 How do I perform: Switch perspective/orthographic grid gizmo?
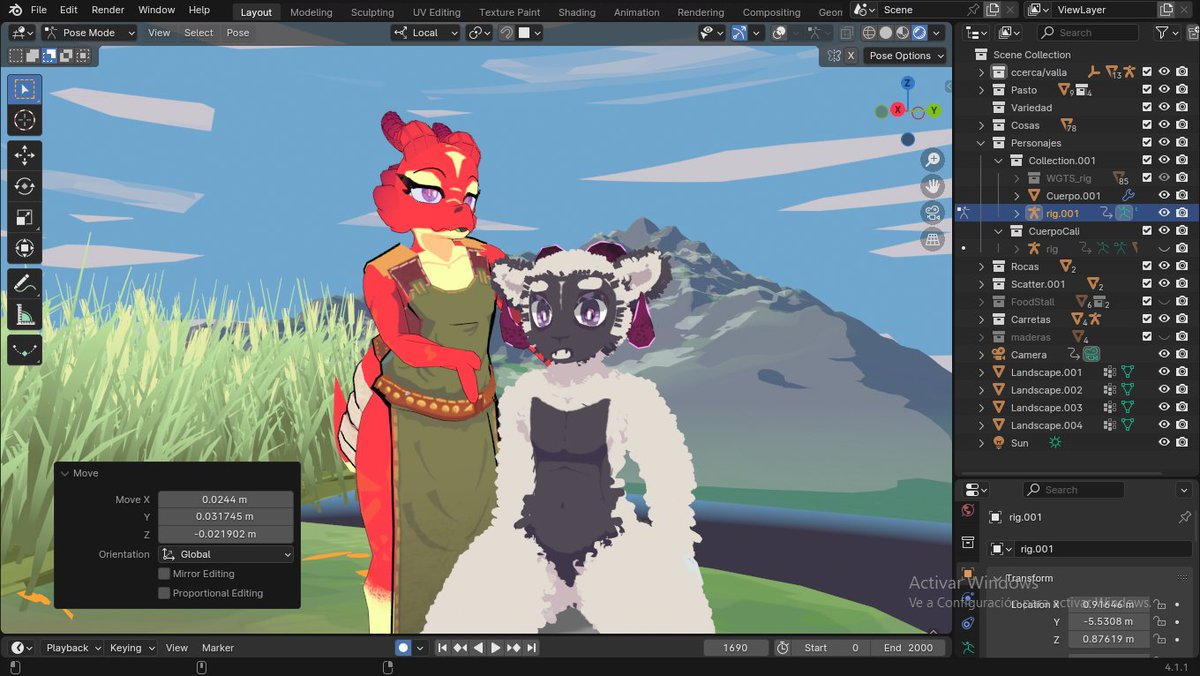pyautogui.click(x=932, y=239)
